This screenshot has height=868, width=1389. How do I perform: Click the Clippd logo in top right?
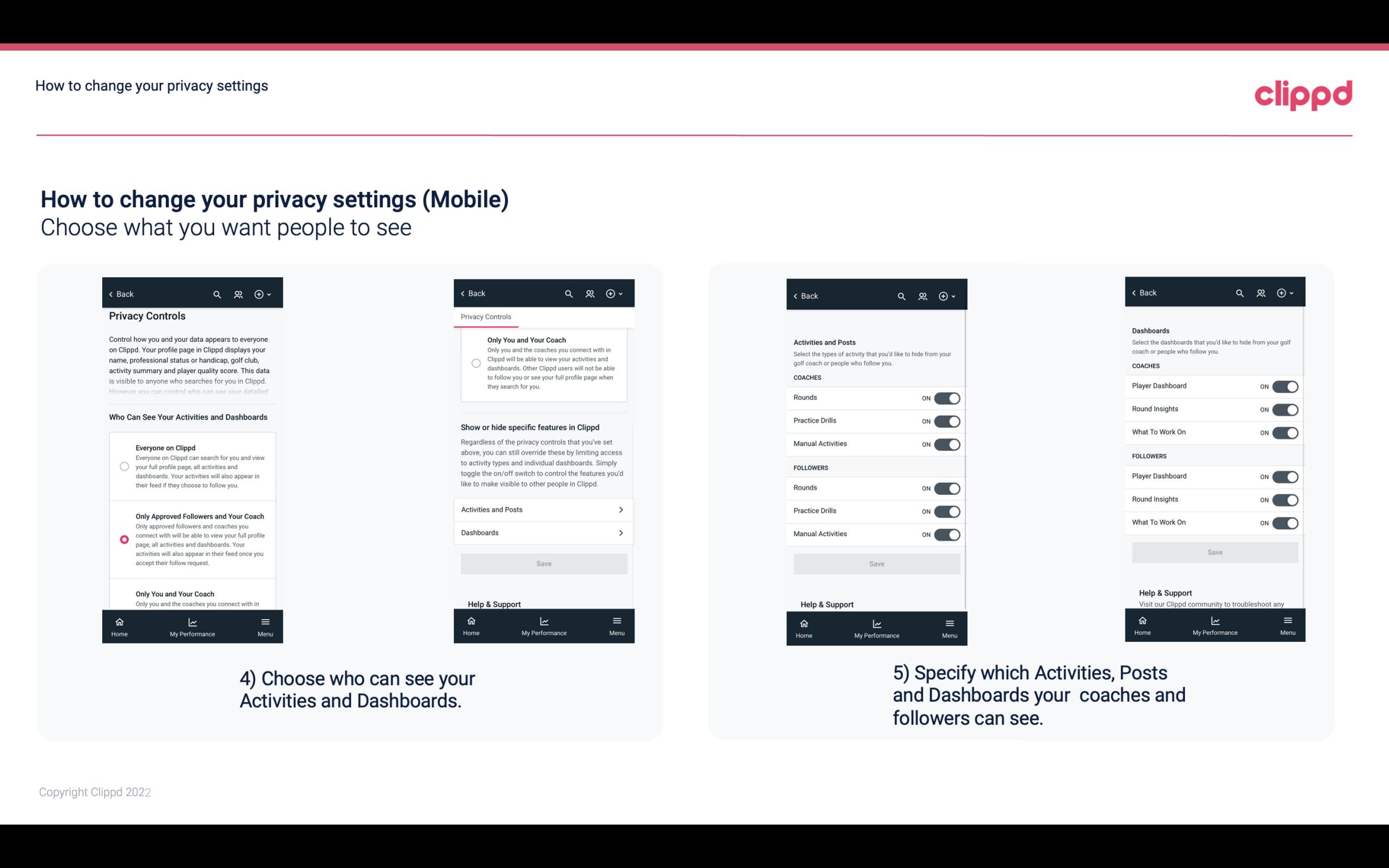[1304, 93]
